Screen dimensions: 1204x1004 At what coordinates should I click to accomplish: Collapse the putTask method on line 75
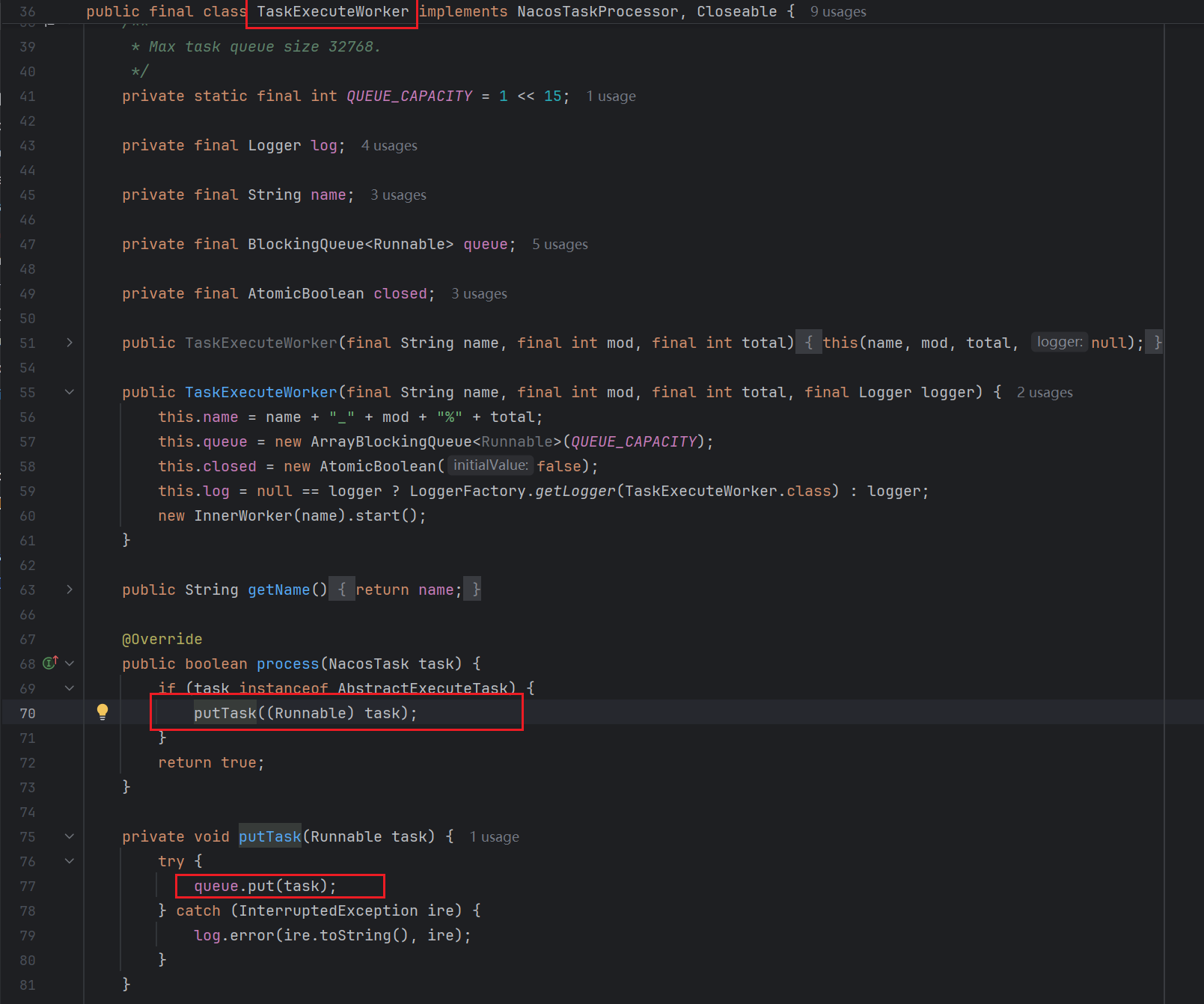tap(70, 836)
